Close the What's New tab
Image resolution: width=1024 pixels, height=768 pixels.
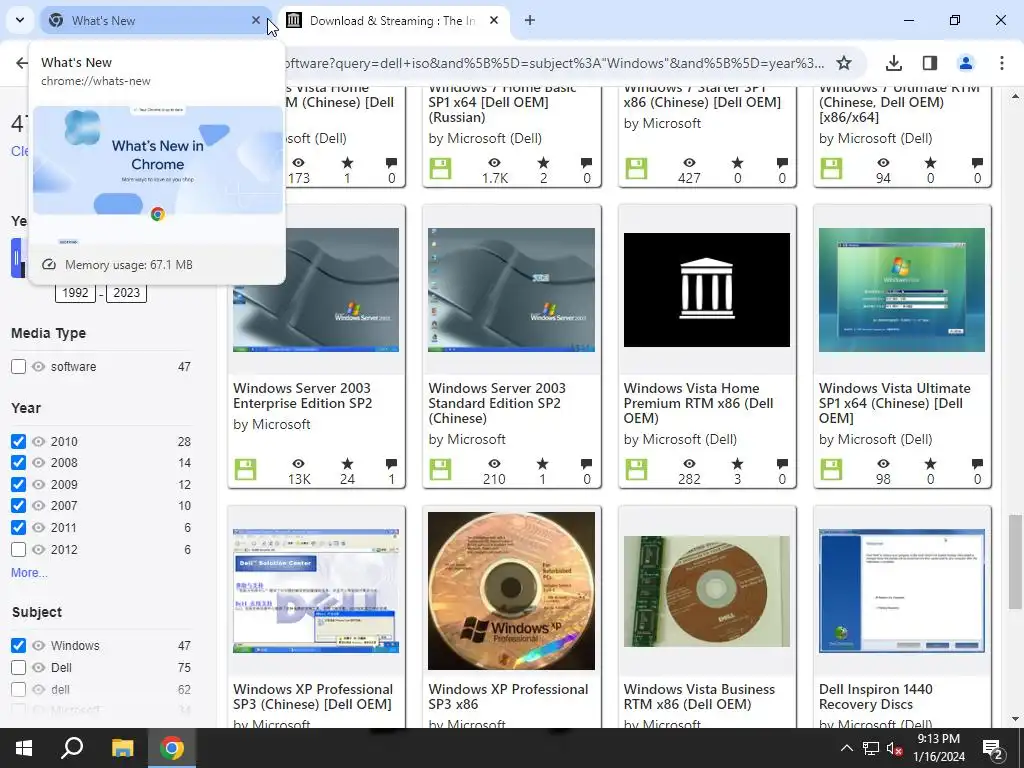coord(256,20)
